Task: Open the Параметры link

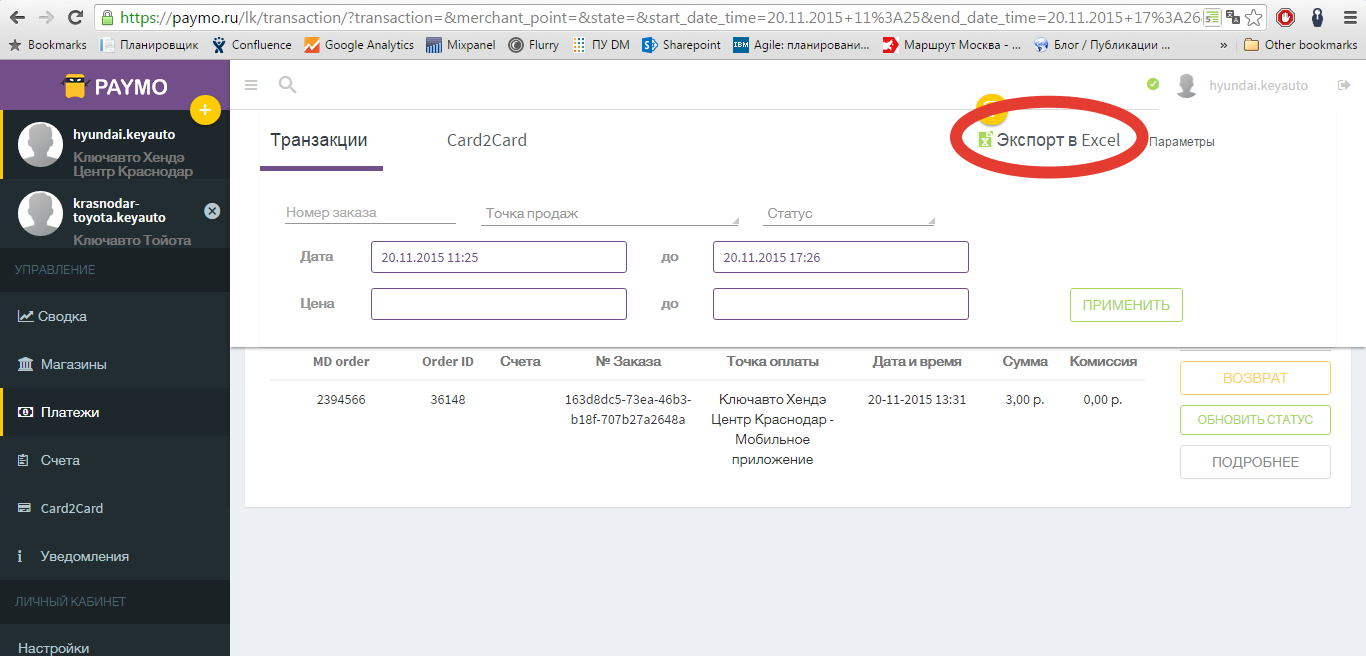Action: point(1182,142)
